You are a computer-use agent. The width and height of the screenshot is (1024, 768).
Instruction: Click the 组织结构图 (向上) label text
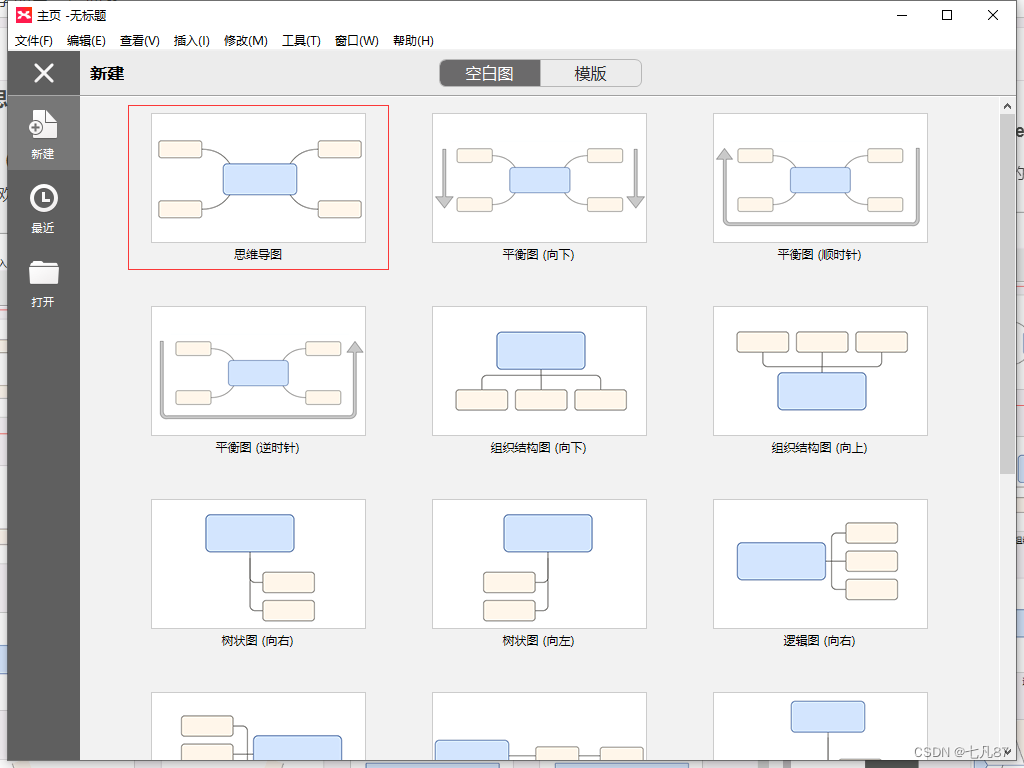(820, 448)
